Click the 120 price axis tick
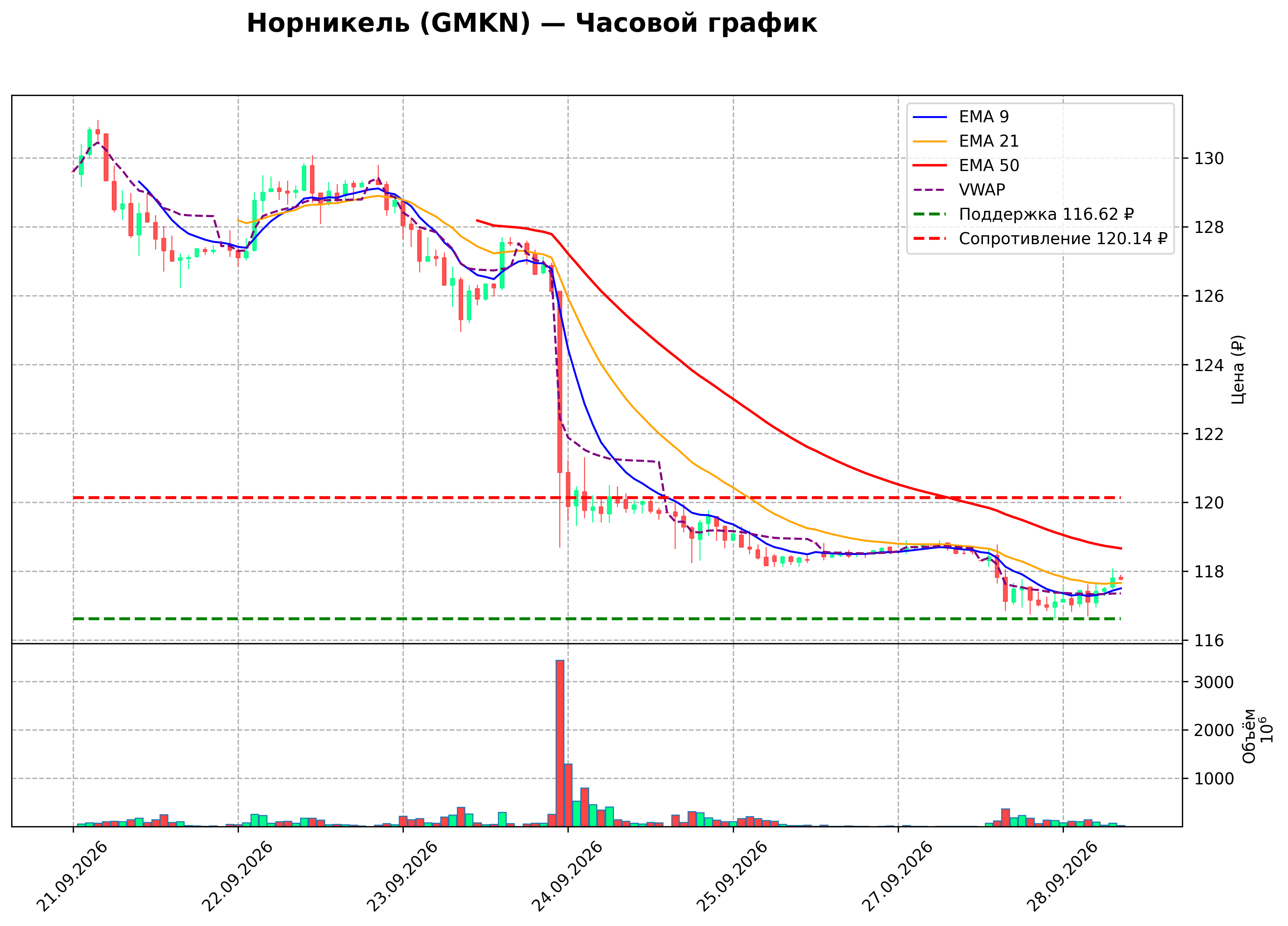 coord(1209,503)
